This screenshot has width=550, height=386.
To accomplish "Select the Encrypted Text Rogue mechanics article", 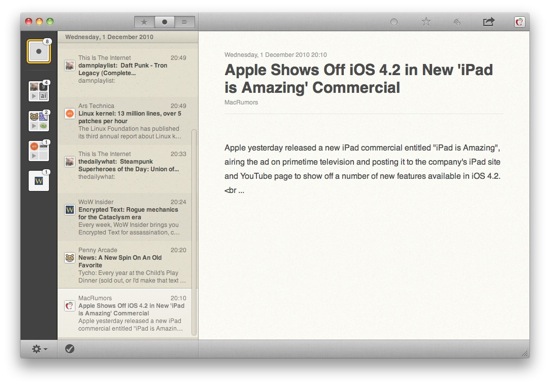I will coord(125,217).
